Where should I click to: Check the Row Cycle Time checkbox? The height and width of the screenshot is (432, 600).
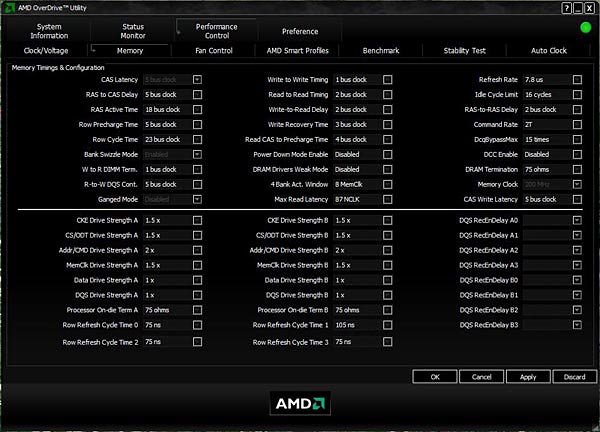pos(197,139)
